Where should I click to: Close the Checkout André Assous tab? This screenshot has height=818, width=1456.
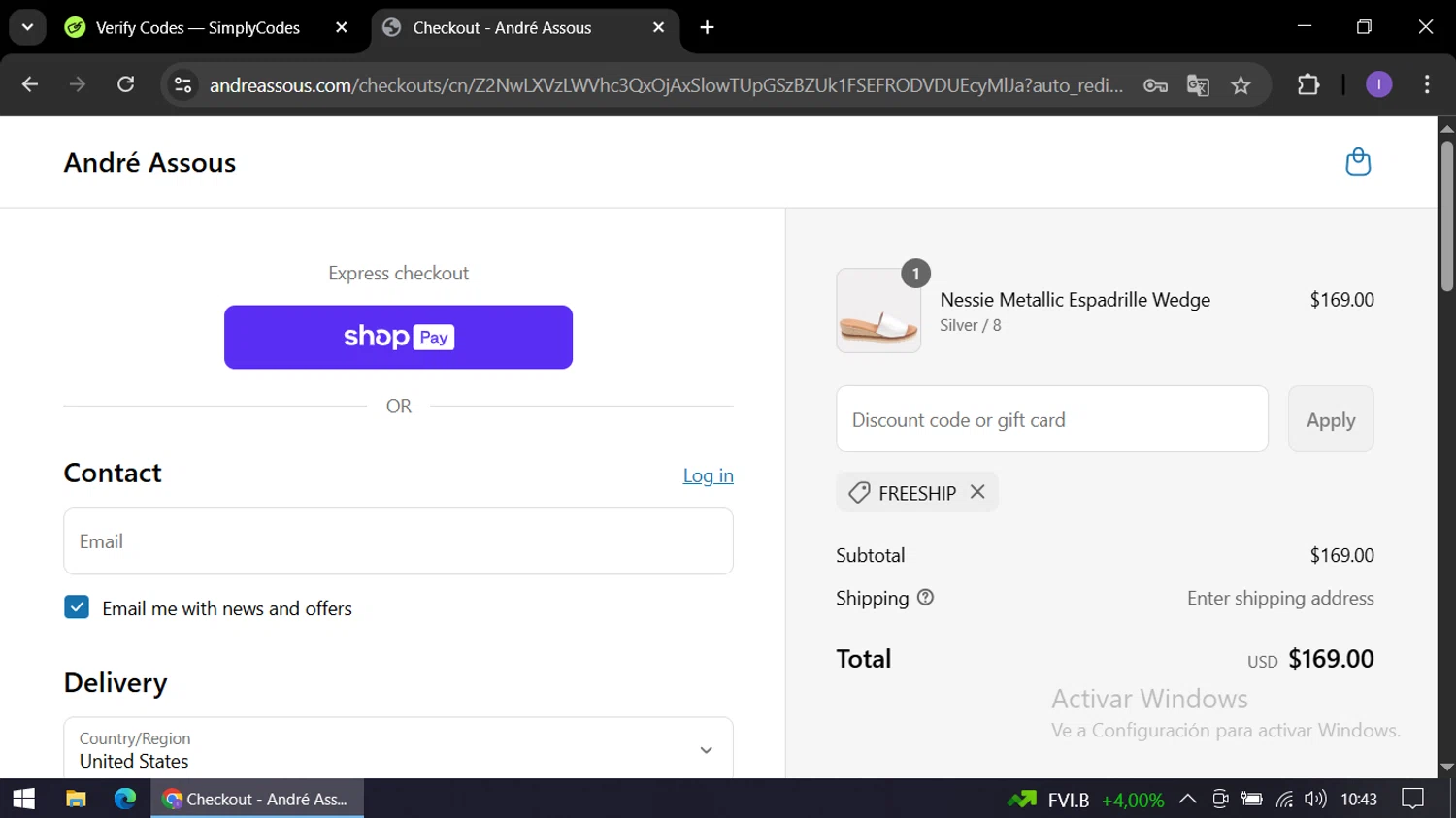(658, 27)
